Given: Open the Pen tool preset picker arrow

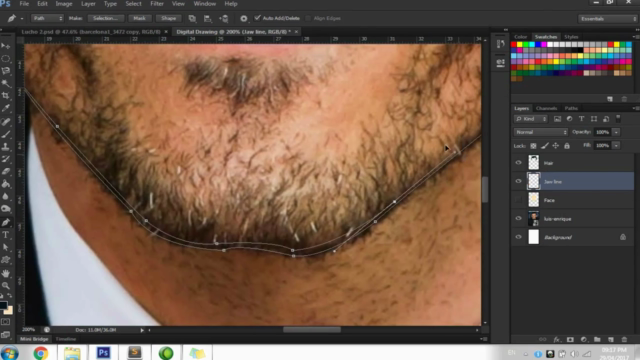Looking at the screenshot, I should tap(22, 19).
